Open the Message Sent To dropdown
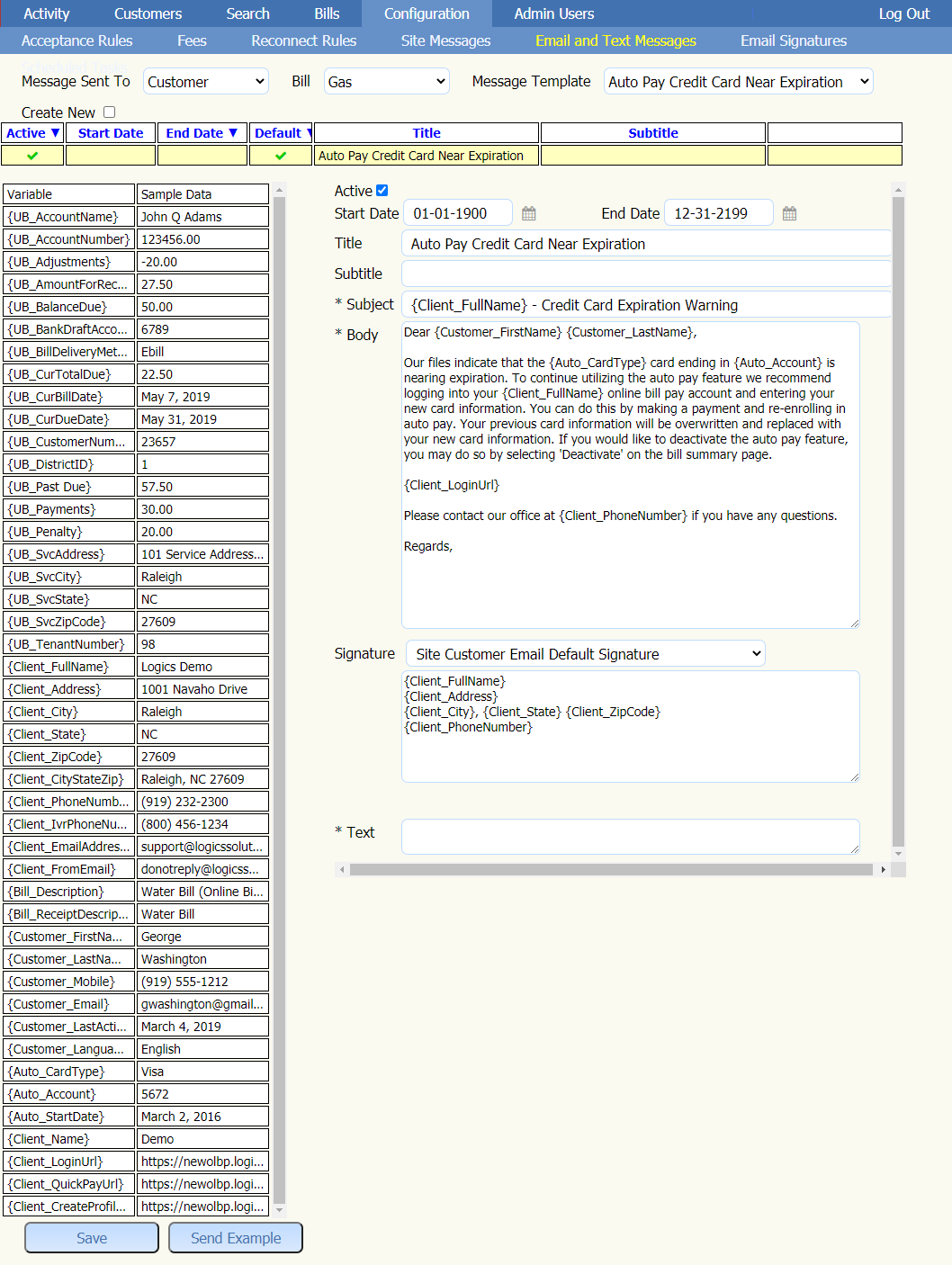The width and height of the screenshot is (952, 1265). pyautogui.click(x=206, y=82)
